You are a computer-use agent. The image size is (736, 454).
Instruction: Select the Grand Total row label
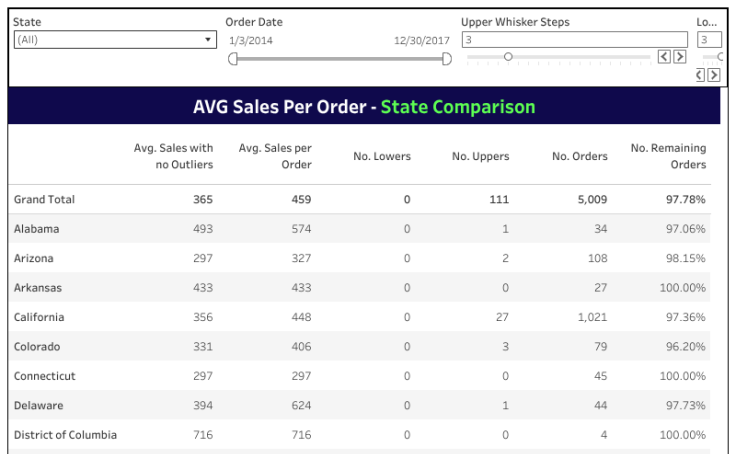click(44, 199)
